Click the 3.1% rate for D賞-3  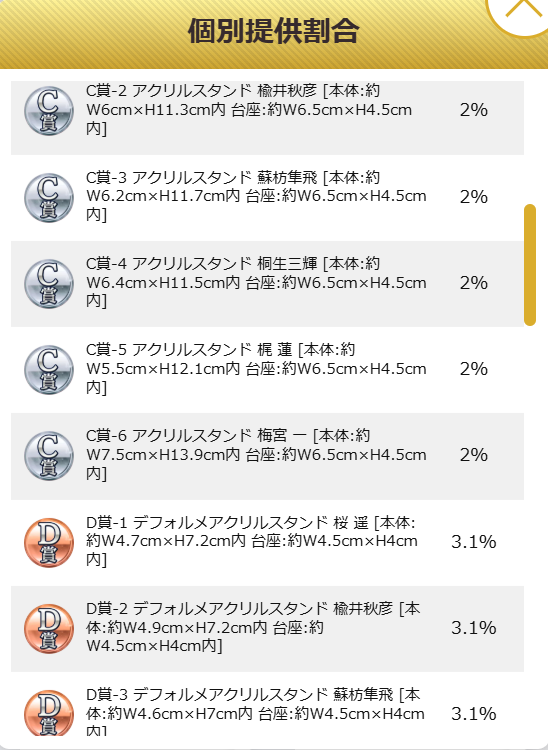pyautogui.click(x=473, y=714)
